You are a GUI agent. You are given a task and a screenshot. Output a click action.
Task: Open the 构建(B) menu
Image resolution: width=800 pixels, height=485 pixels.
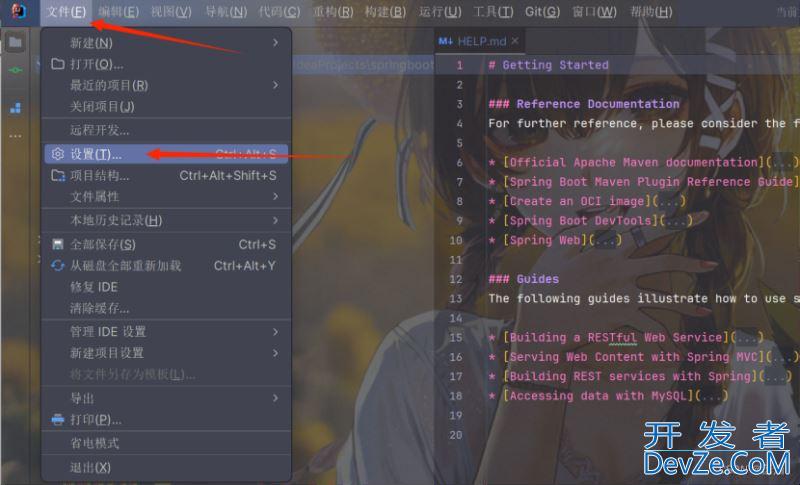(x=385, y=12)
